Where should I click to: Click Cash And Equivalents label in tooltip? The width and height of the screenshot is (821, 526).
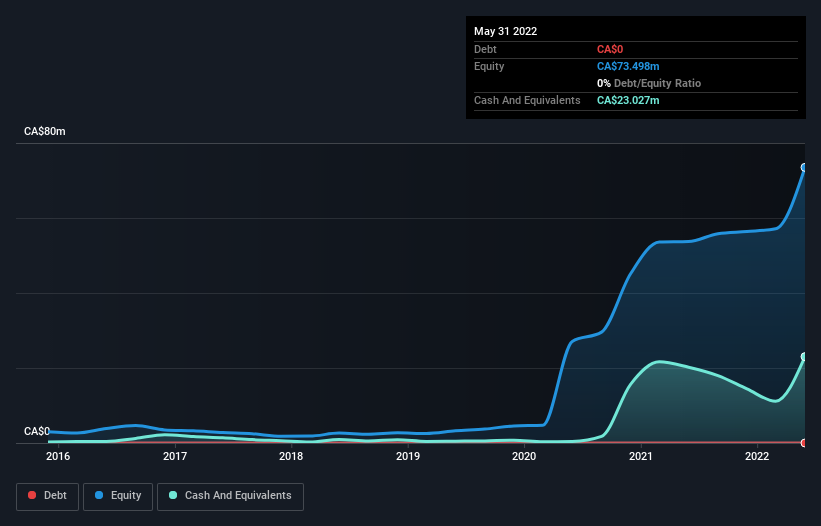pos(527,100)
